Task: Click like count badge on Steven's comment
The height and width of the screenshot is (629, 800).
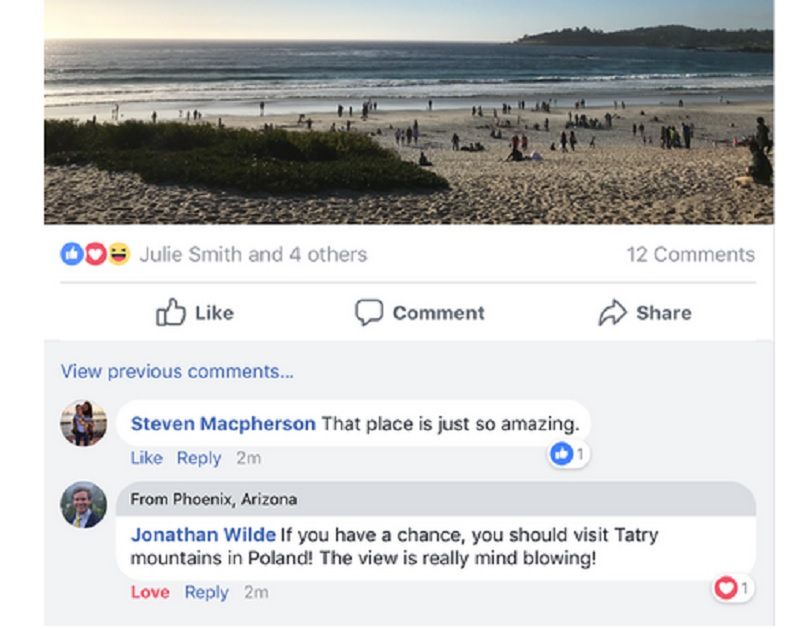Action: pyautogui.click(x=567, y=454)
